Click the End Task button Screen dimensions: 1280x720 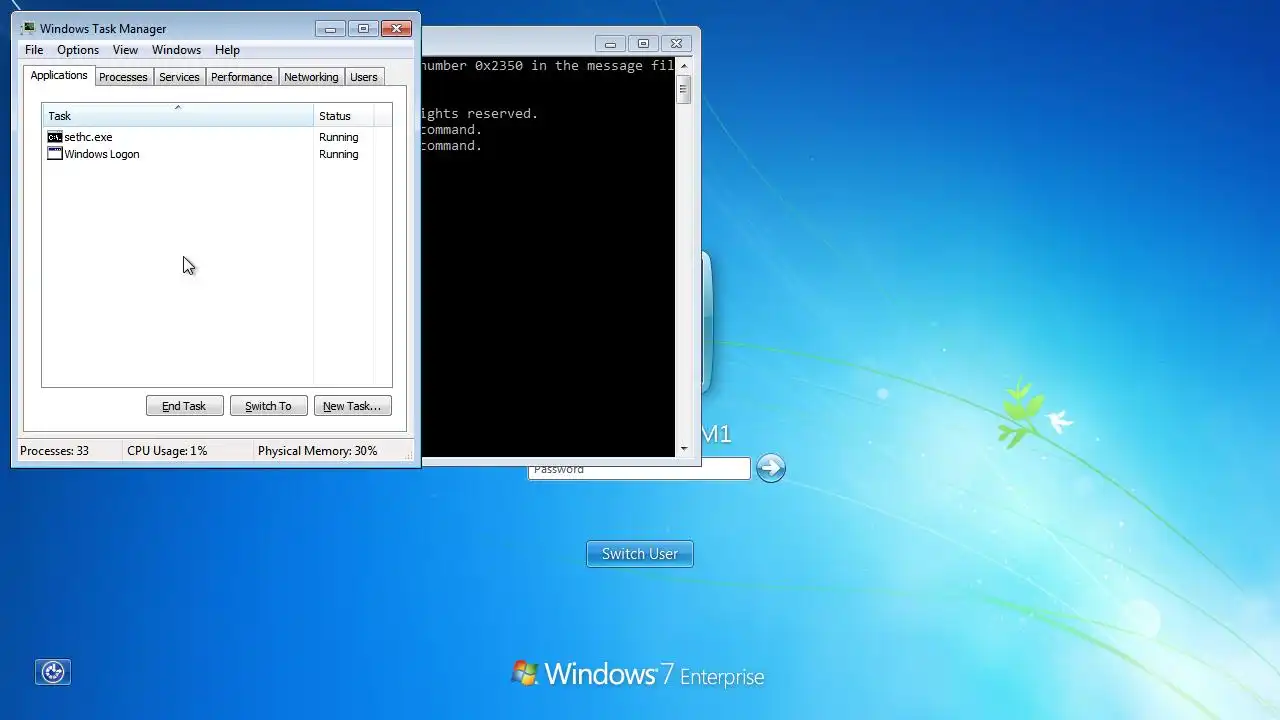click(x=184, y=406)
